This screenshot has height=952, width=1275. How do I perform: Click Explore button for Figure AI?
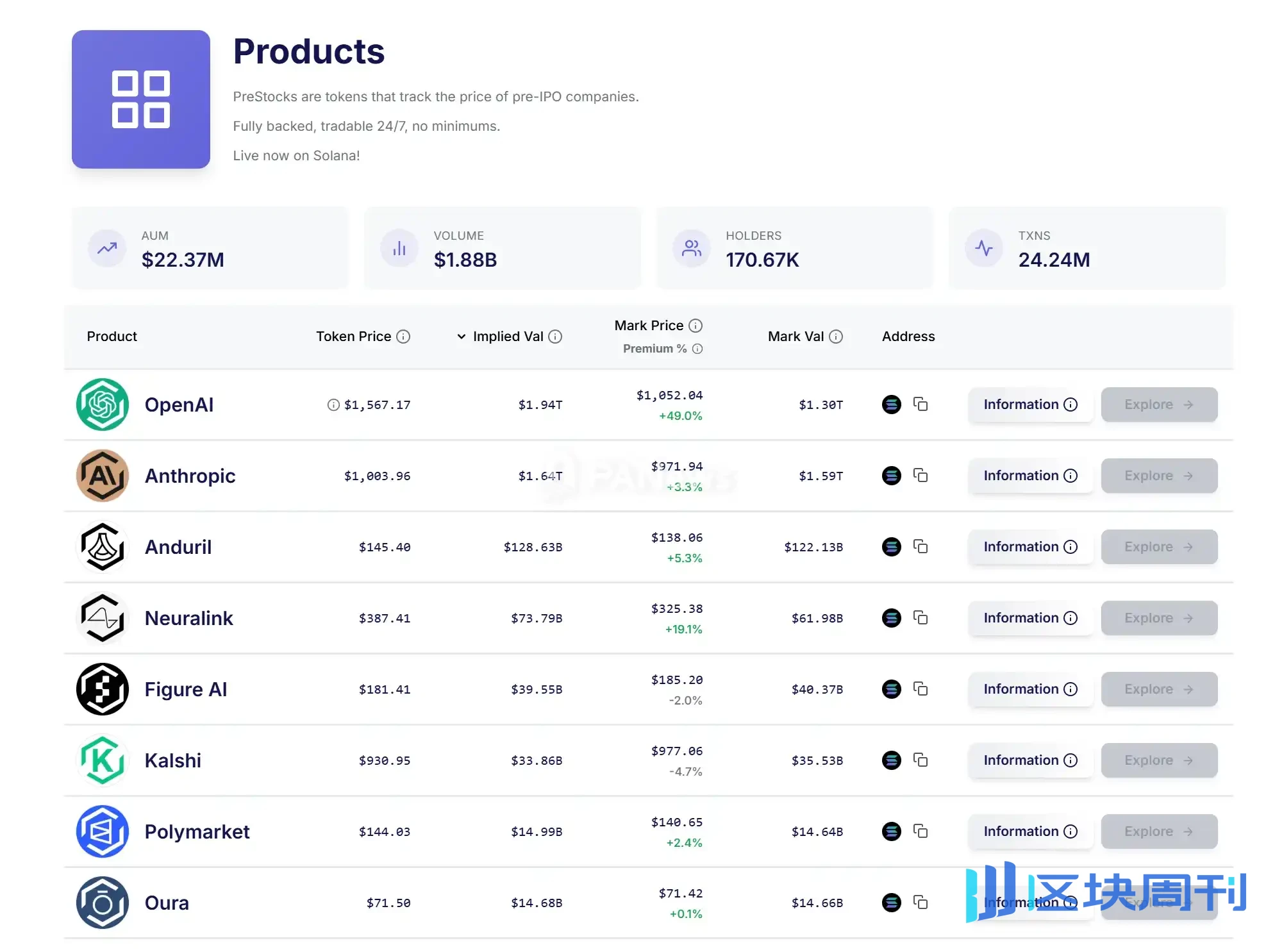point(1159,689)
